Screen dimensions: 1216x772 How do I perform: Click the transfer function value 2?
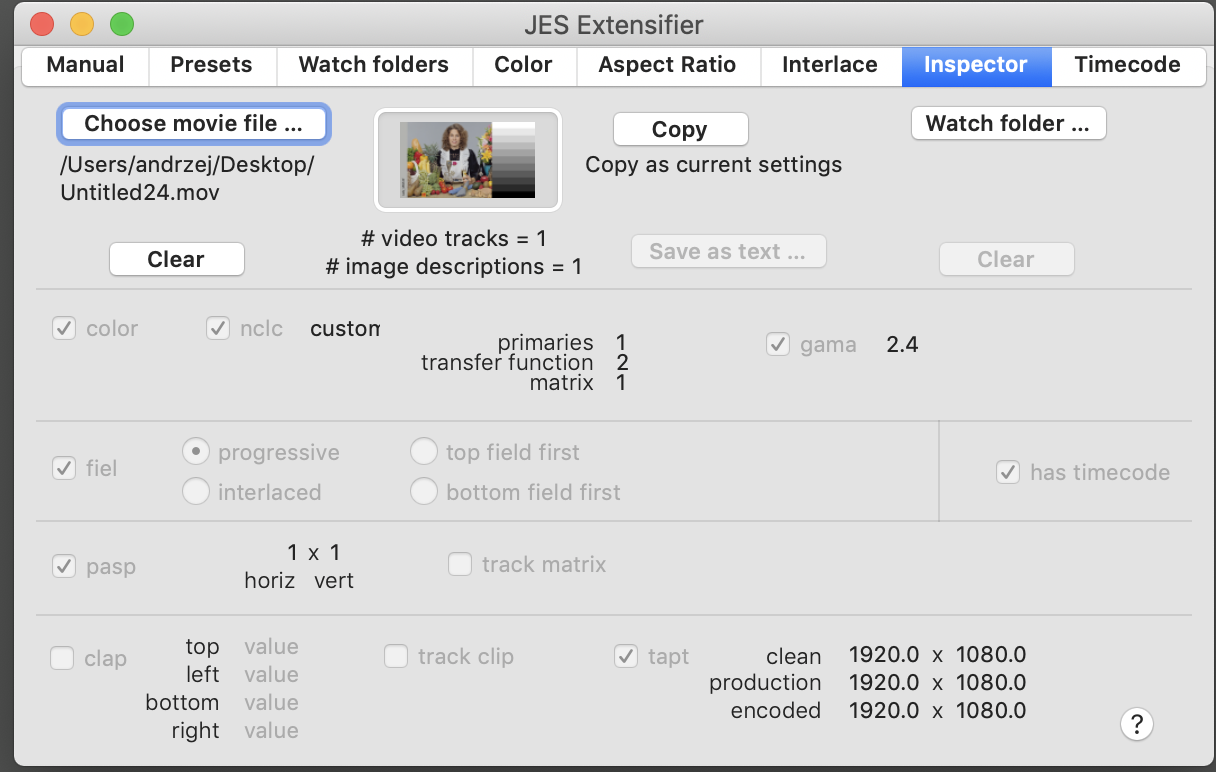click(622, 363)
